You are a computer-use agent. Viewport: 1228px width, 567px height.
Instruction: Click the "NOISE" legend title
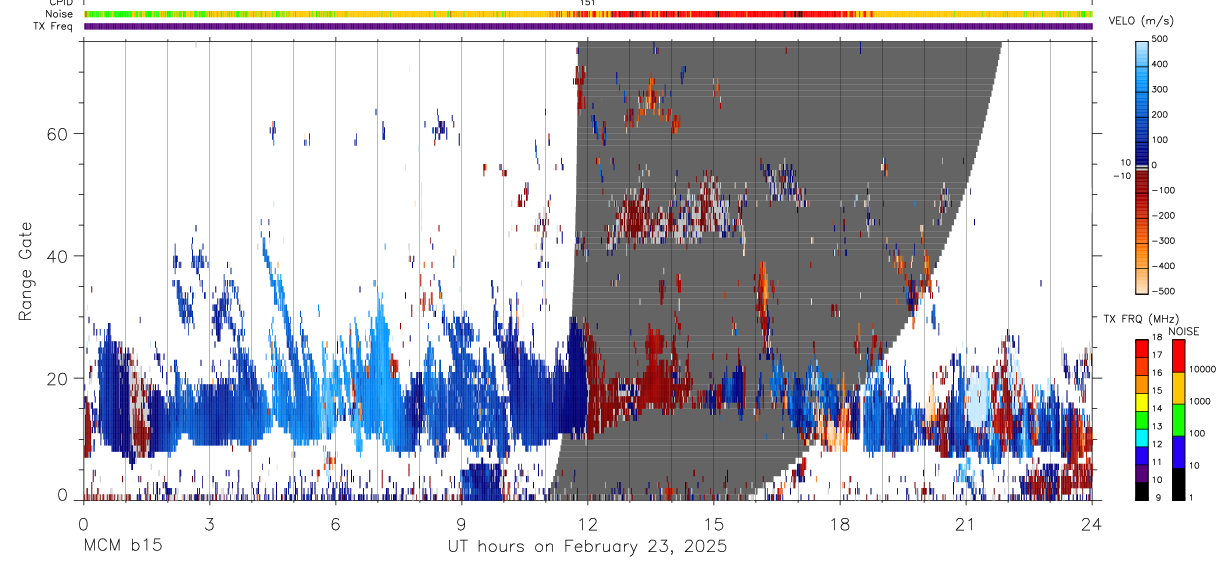(x=1184, y=332)
